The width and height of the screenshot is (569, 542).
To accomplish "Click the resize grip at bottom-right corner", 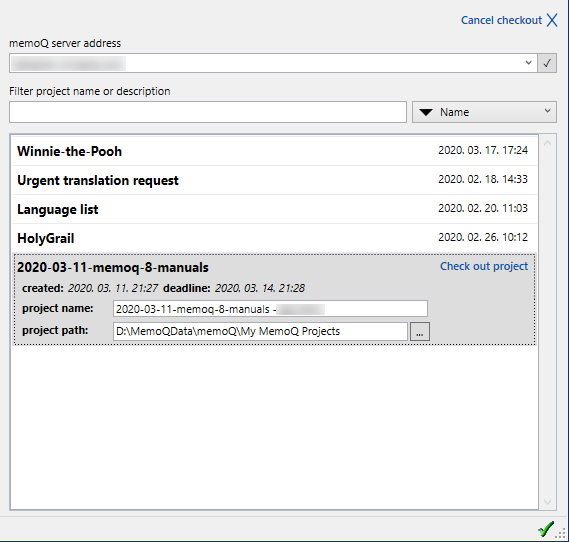I will point(561,533).
